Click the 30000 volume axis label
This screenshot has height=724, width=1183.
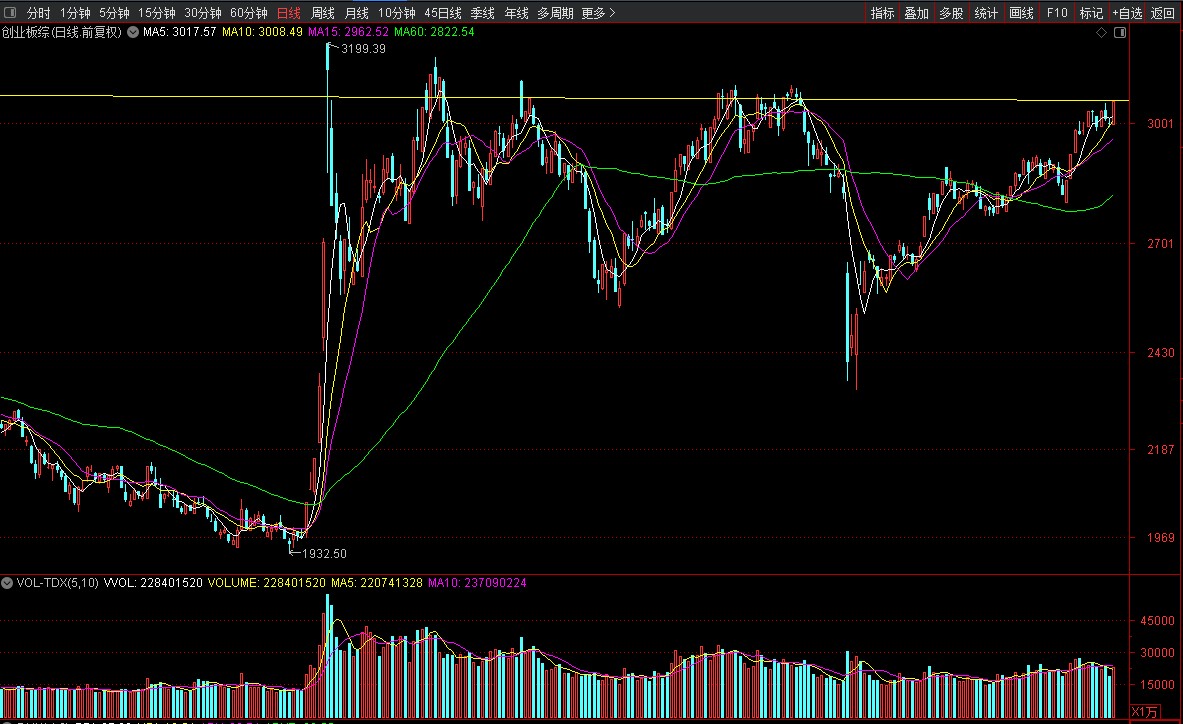[1157, 653]
